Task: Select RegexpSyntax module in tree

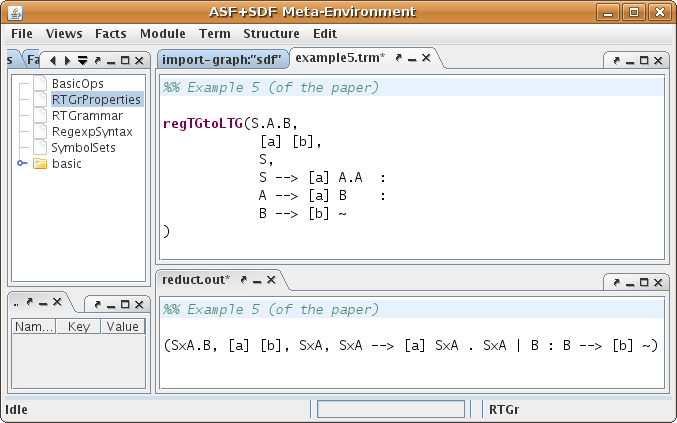Action: [92, 132]
